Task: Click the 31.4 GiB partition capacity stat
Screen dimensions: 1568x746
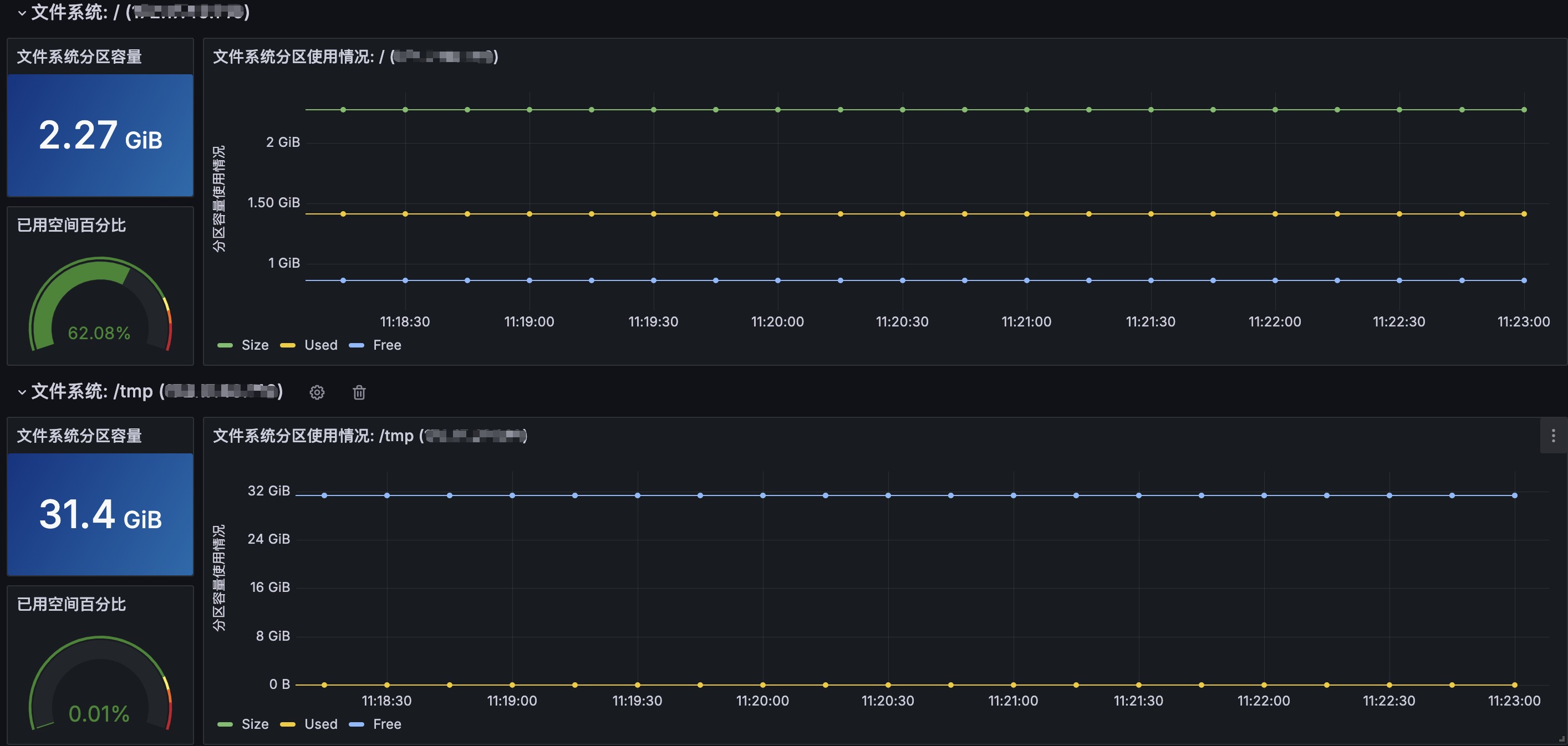Action: 100,514
